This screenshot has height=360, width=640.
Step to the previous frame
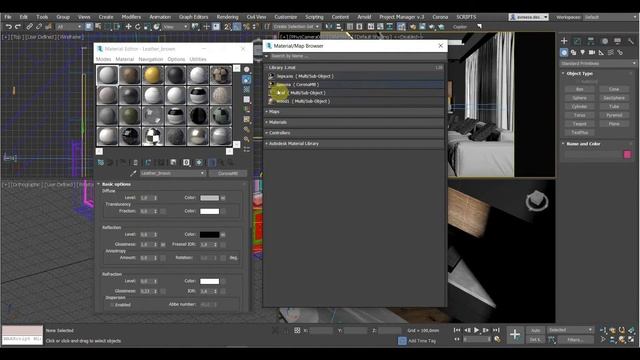pos(467,330)
